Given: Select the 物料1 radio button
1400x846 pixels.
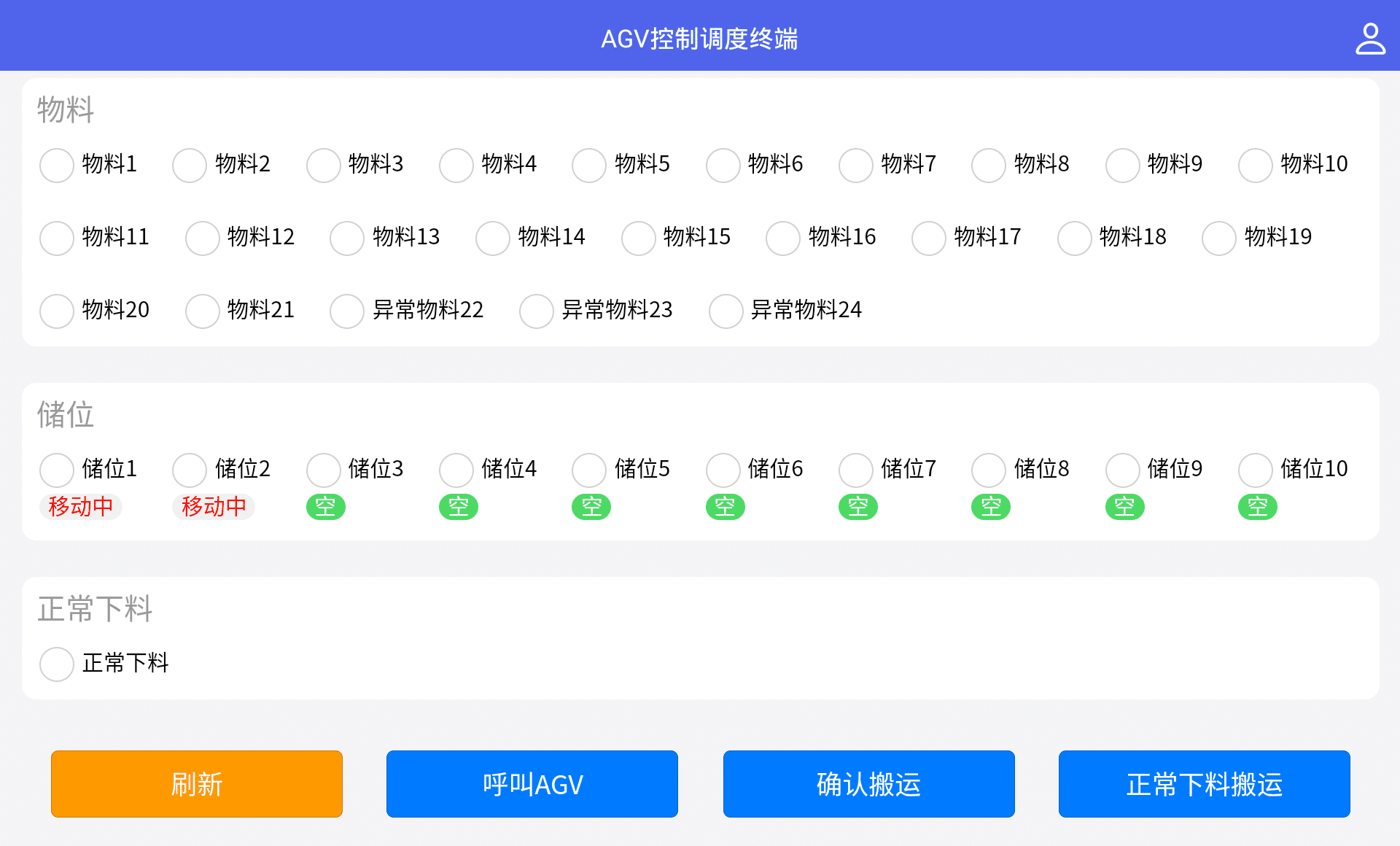Looking at the screenshot, I should point(57,165).
